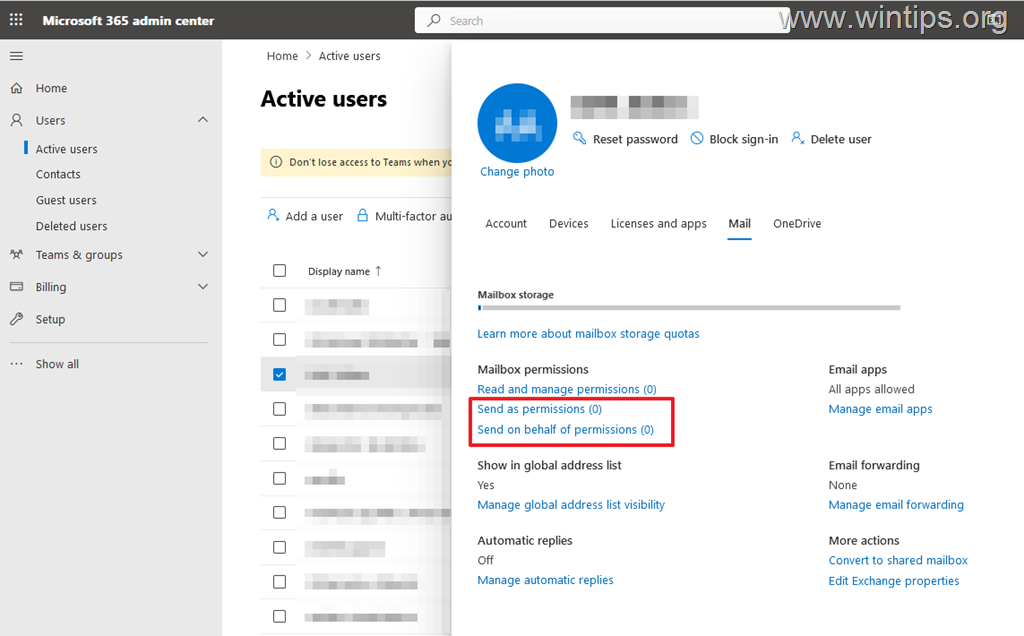Screen dimensions: 1024x636
Task: Click the Active users breadcrumb
Action: coord(349,56)
